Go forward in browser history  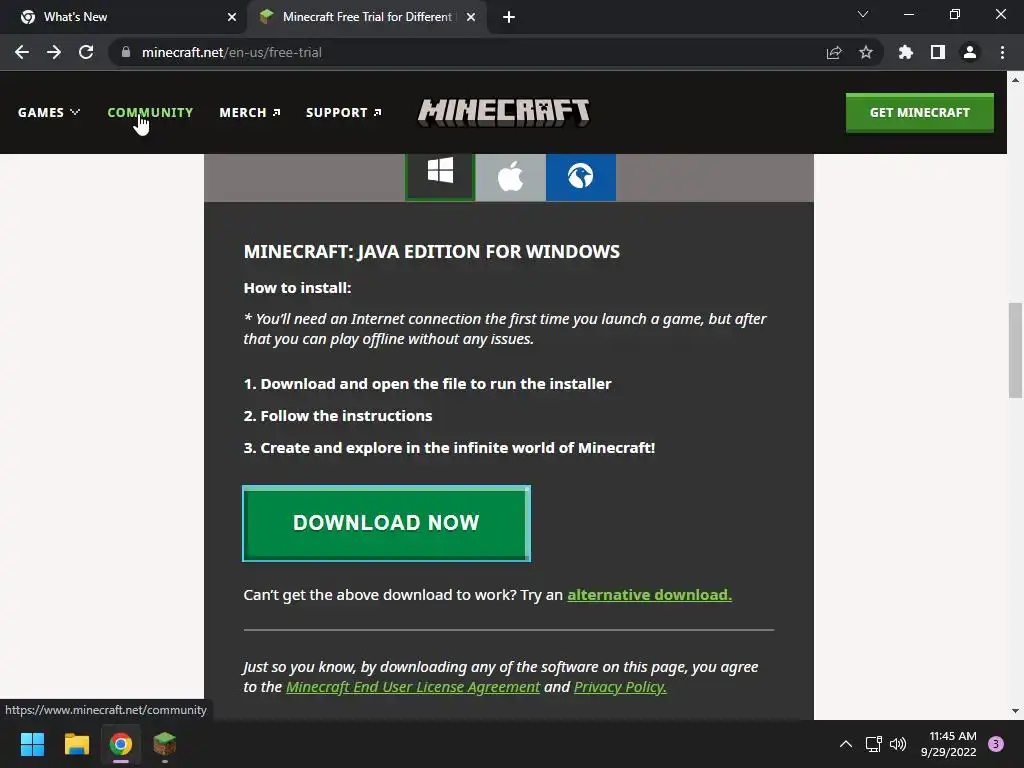54,52
